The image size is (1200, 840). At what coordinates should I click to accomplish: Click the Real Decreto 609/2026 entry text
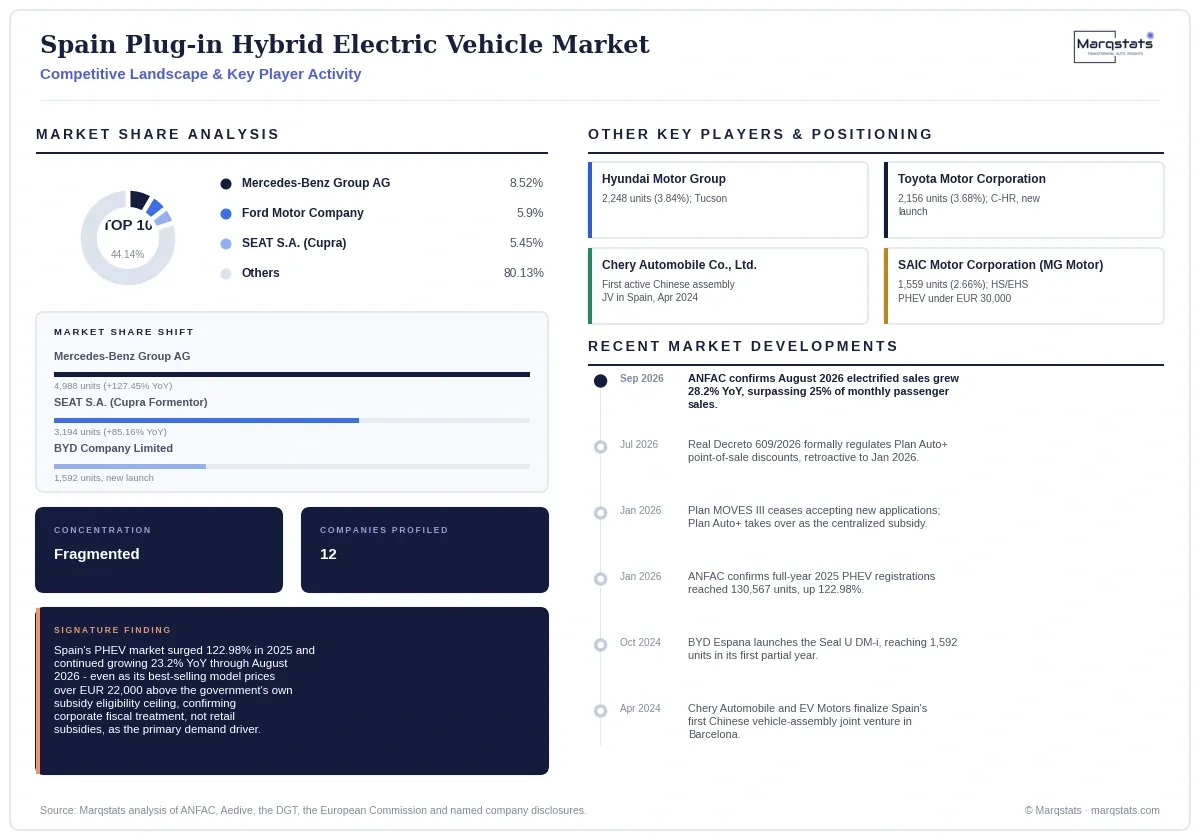818,451
